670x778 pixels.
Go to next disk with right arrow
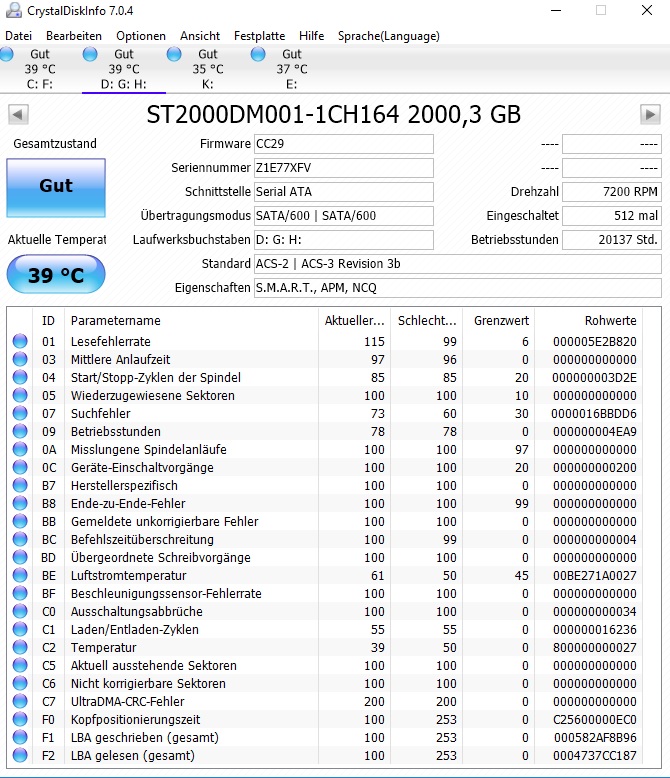pyautogui.click(x=650, y=114)
